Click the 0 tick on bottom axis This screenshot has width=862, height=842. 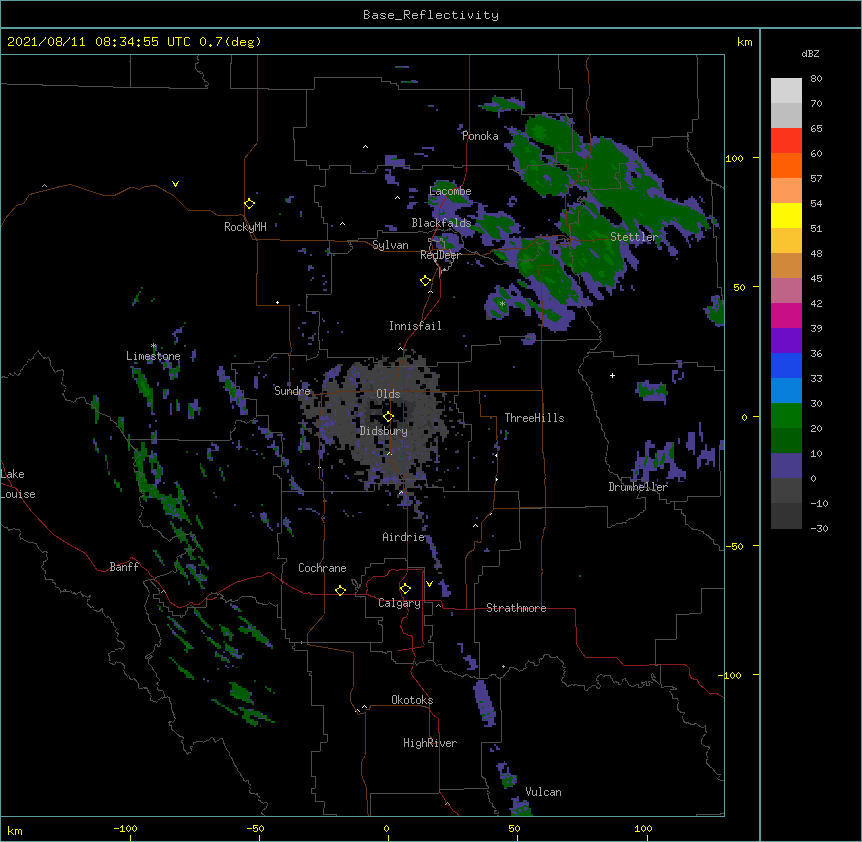[386, 828]
